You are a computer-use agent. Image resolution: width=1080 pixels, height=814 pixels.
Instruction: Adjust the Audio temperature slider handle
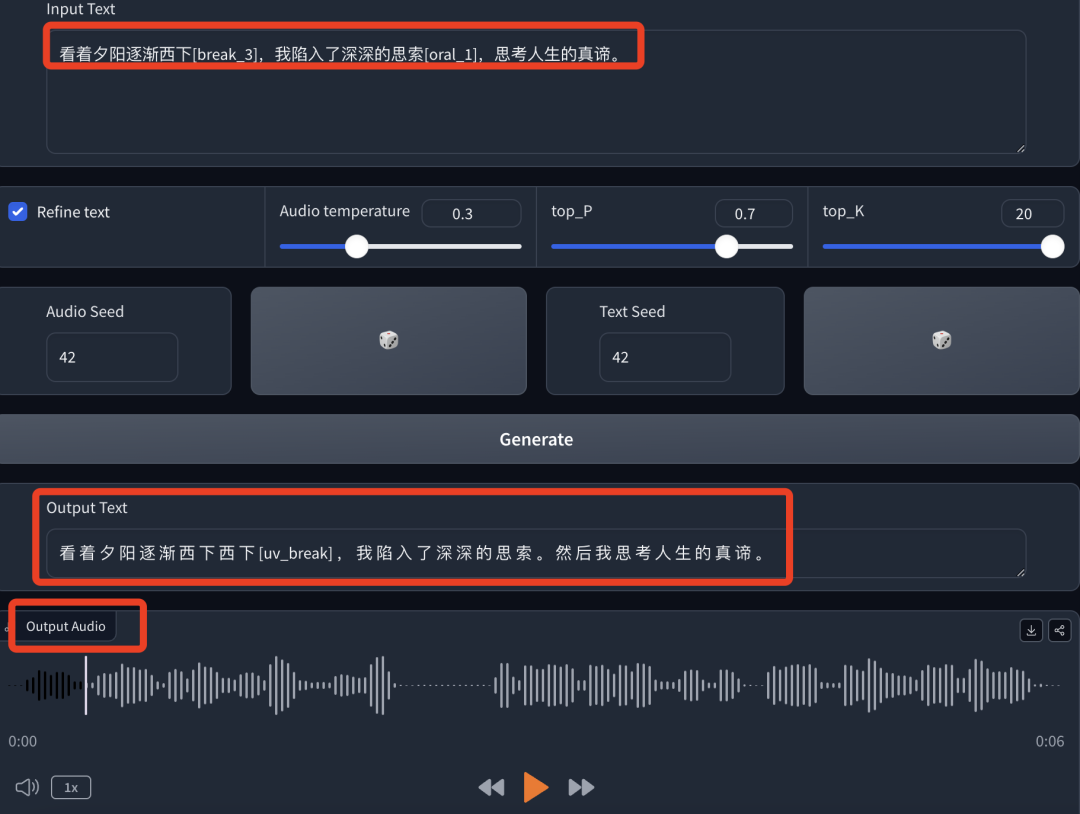(x=356, y=247)
